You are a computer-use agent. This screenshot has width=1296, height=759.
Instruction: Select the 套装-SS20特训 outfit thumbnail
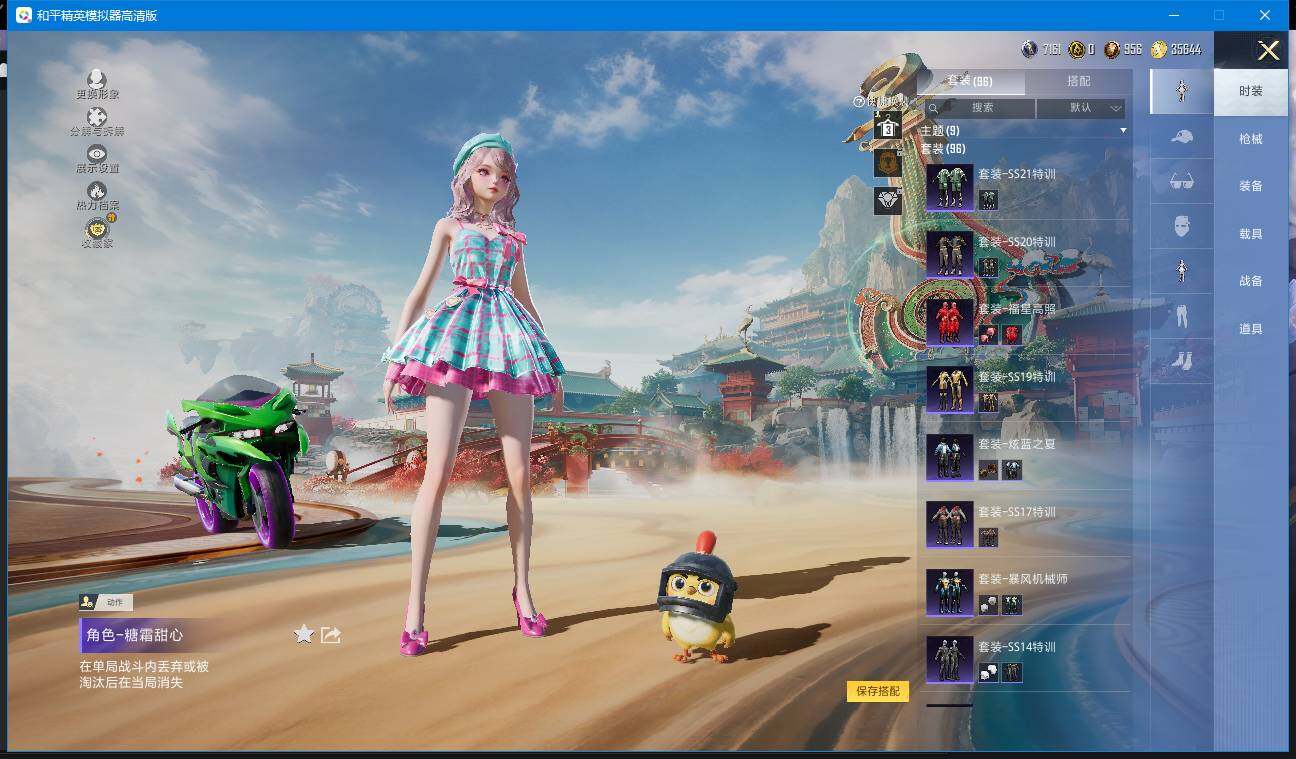point(950,255)
